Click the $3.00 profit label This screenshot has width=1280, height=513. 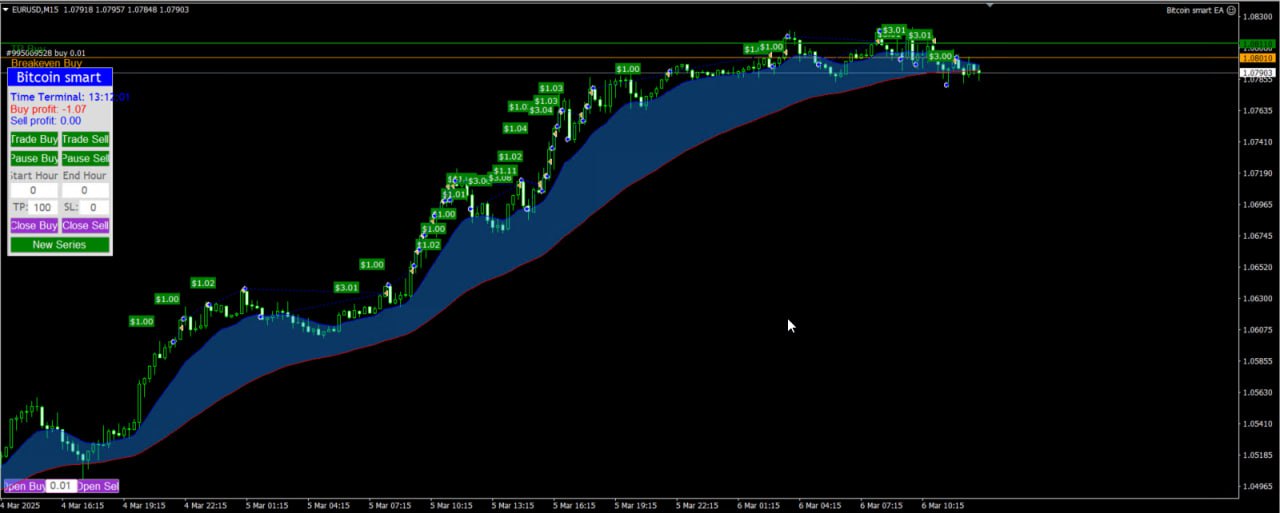(x=940, y=56)
